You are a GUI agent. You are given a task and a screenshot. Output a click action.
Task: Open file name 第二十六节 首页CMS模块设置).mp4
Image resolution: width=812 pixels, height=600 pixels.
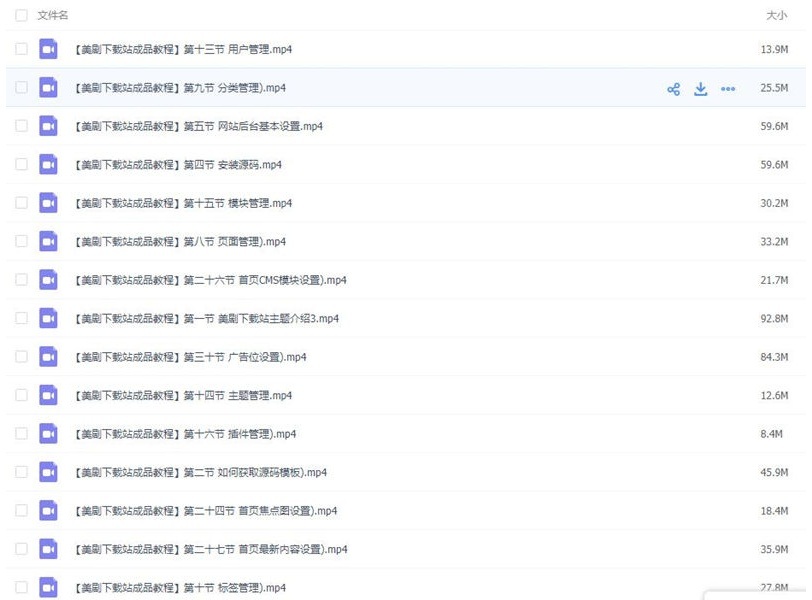(x=211, y=280)
